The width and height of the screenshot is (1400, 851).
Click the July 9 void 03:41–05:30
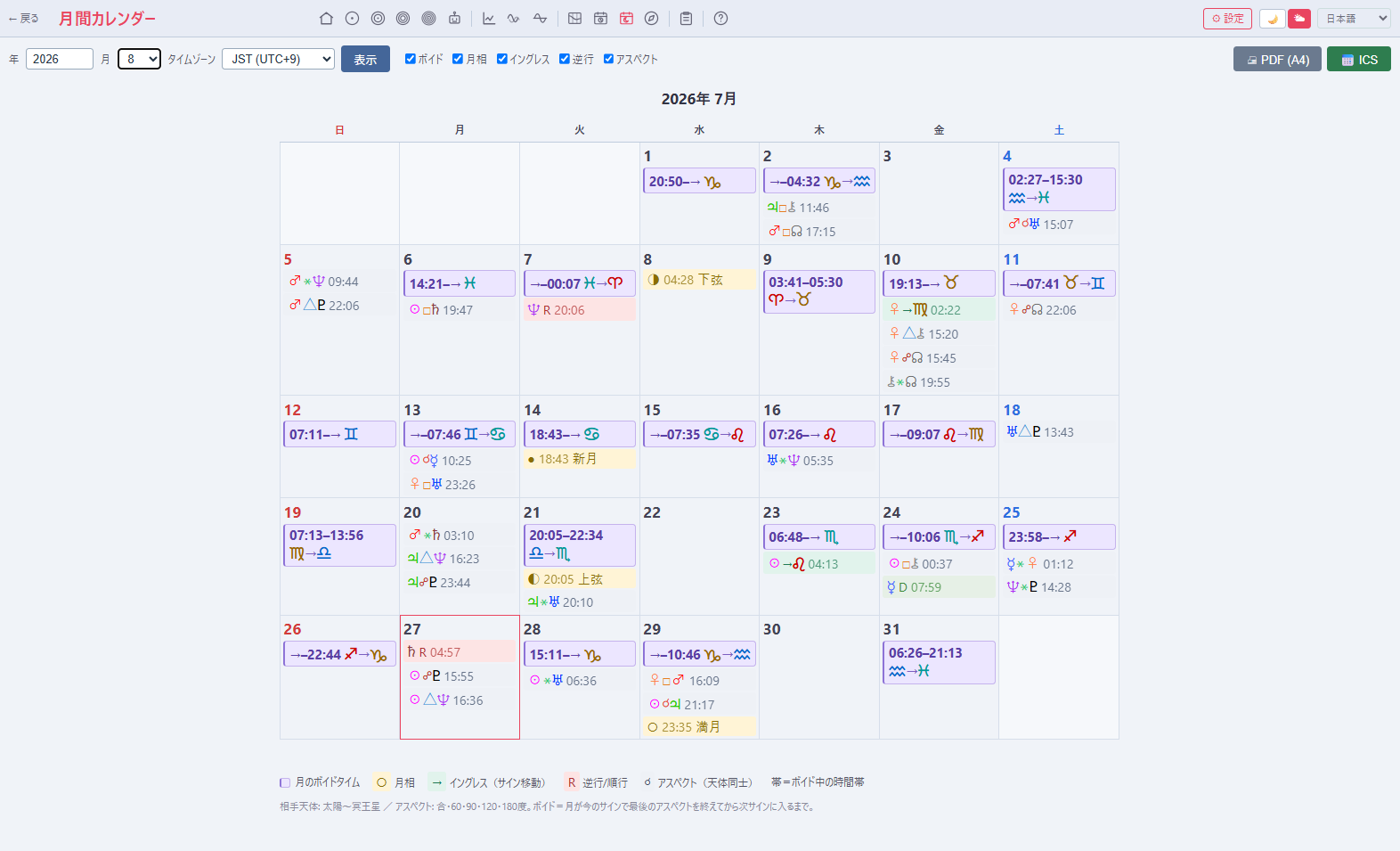(819, 291)
